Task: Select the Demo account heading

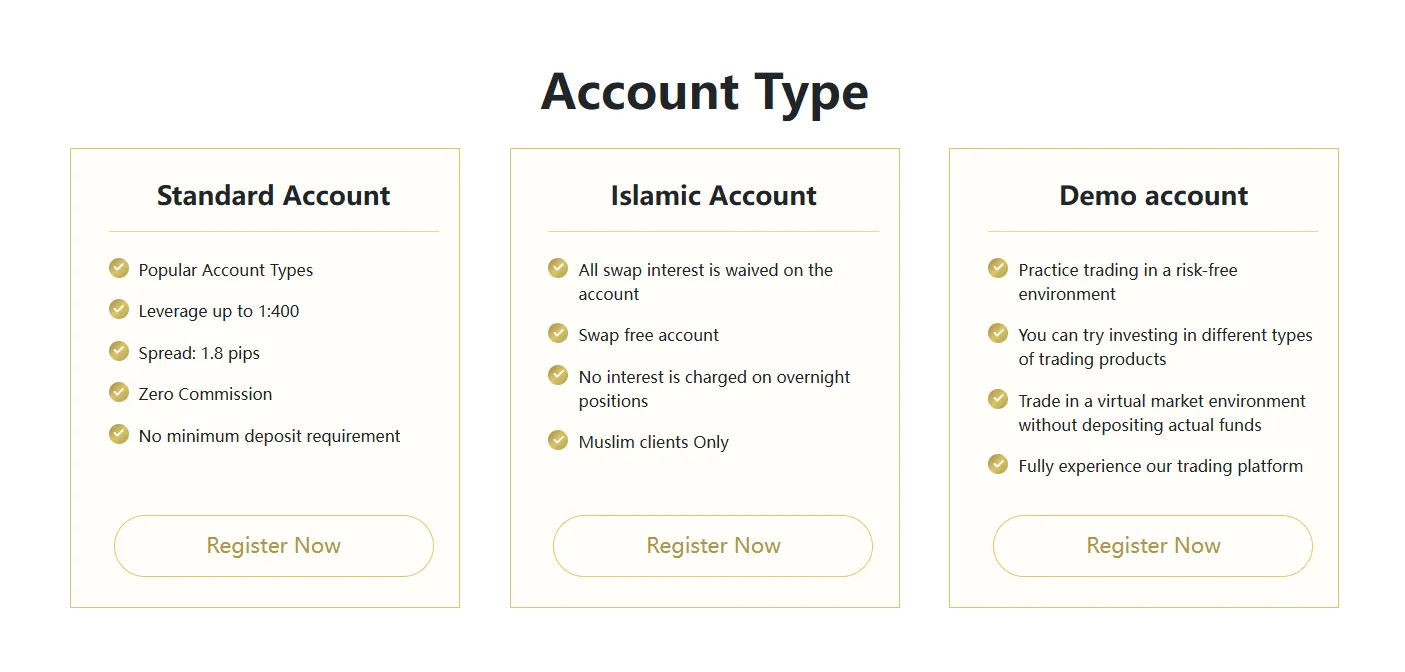Action: point(1153,195)
